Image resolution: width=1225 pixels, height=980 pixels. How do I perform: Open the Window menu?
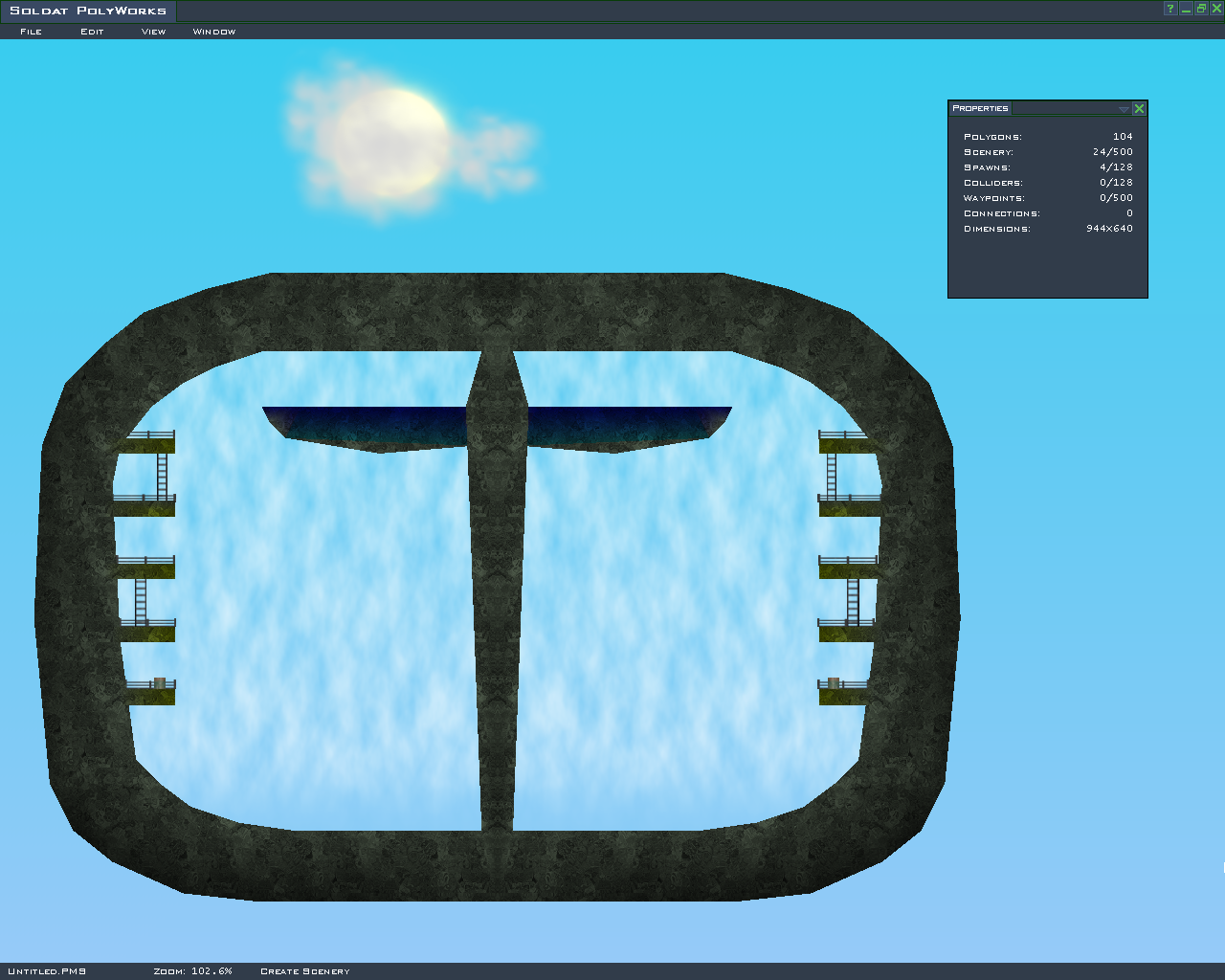click(x=214, y=32)
